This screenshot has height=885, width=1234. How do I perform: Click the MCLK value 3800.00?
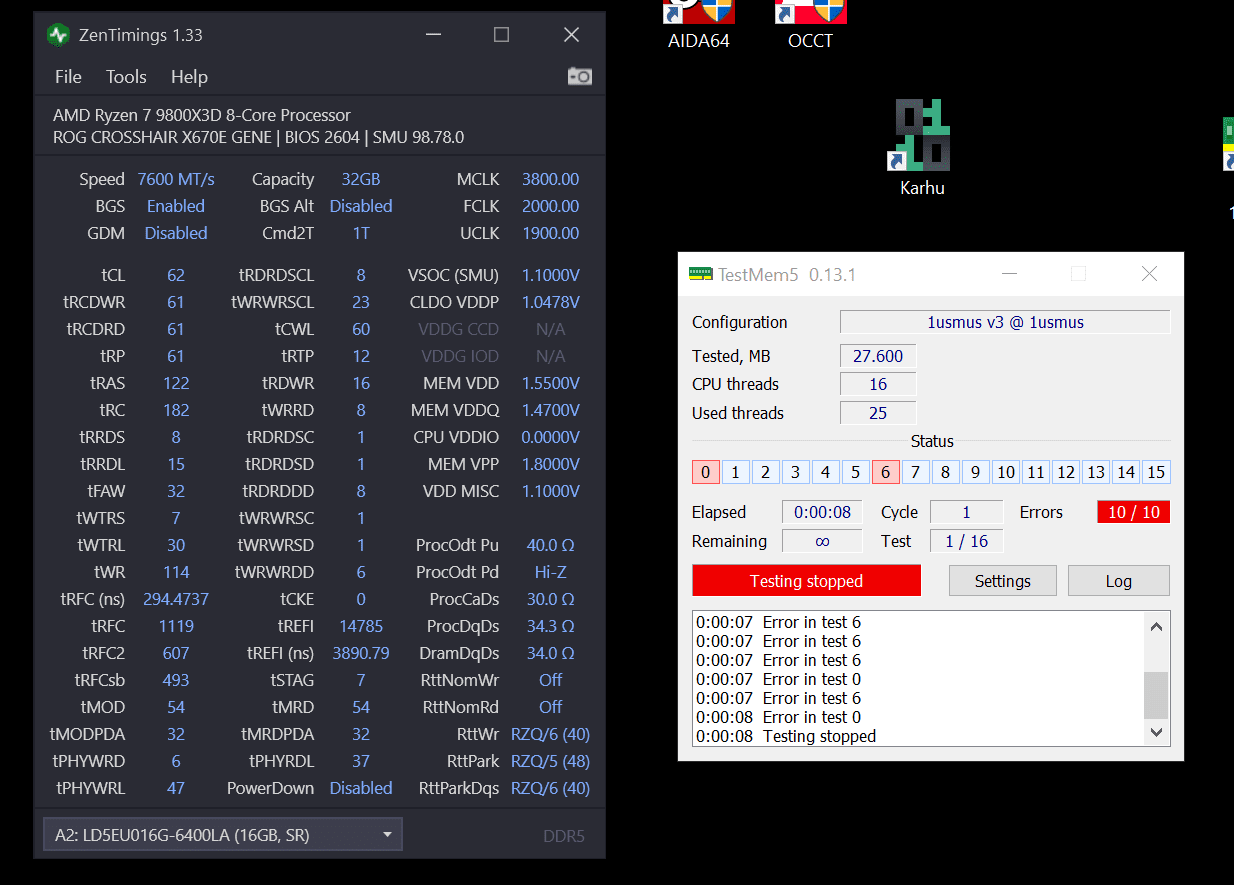click(x=550, y=179)
